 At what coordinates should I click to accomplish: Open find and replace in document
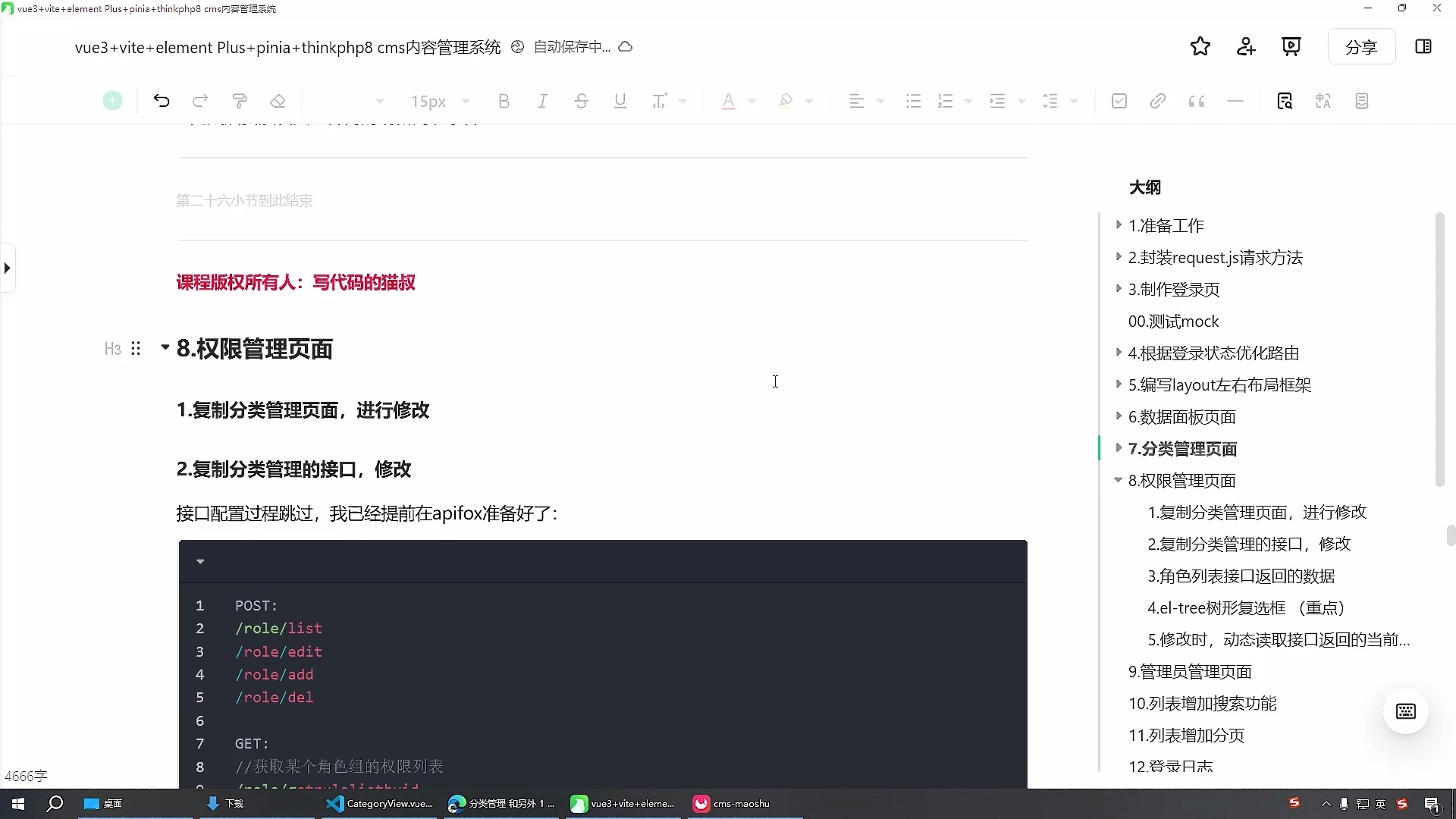coord(1285,101)
